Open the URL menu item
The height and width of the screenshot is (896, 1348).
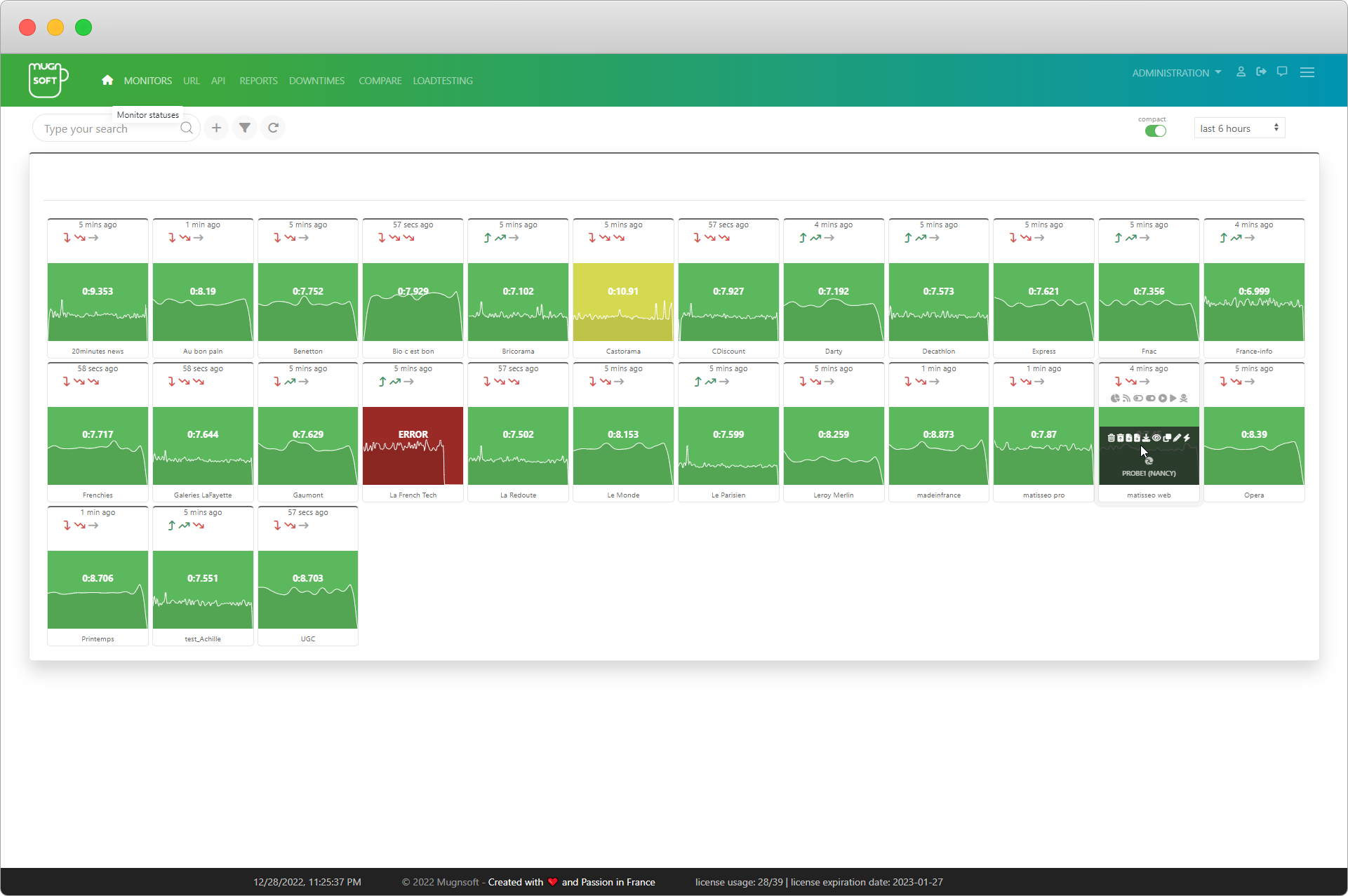click(x=192, y=81)
